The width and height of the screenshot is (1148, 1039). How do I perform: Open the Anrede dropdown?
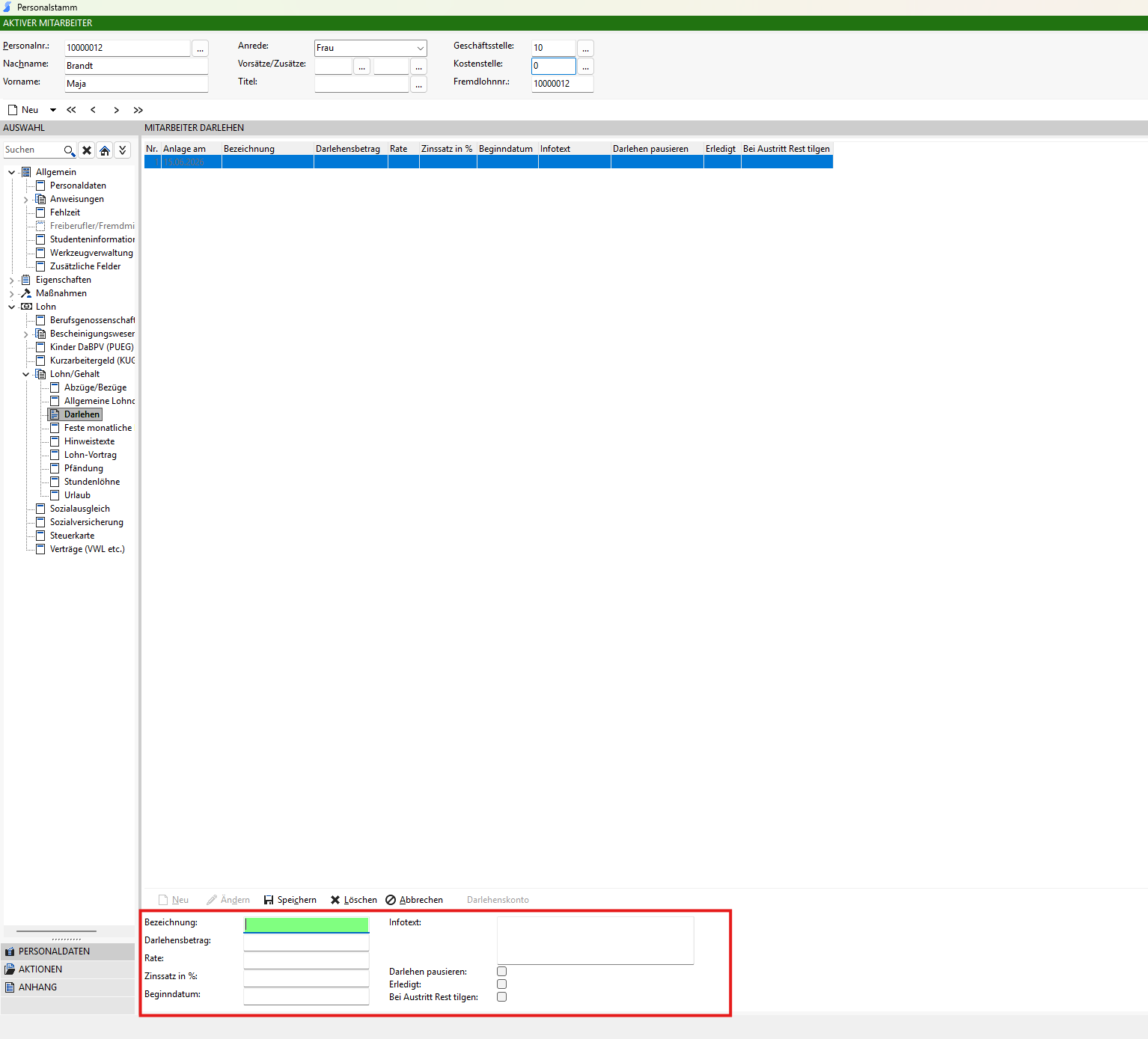coord(420,48)
